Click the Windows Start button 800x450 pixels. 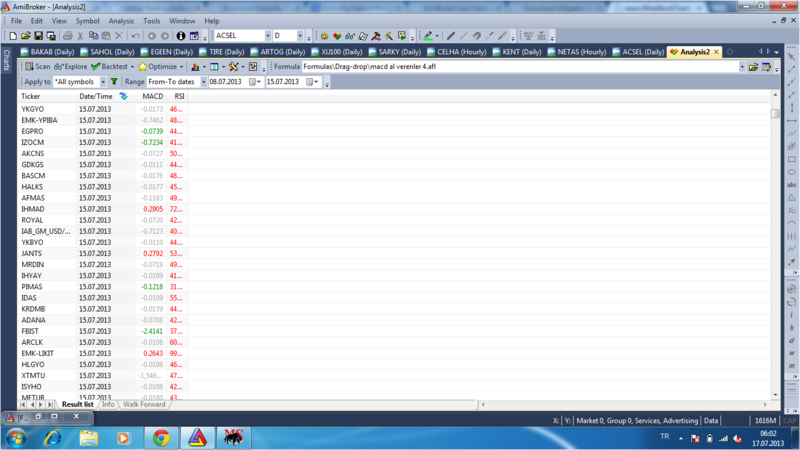(x=16, y=438)
